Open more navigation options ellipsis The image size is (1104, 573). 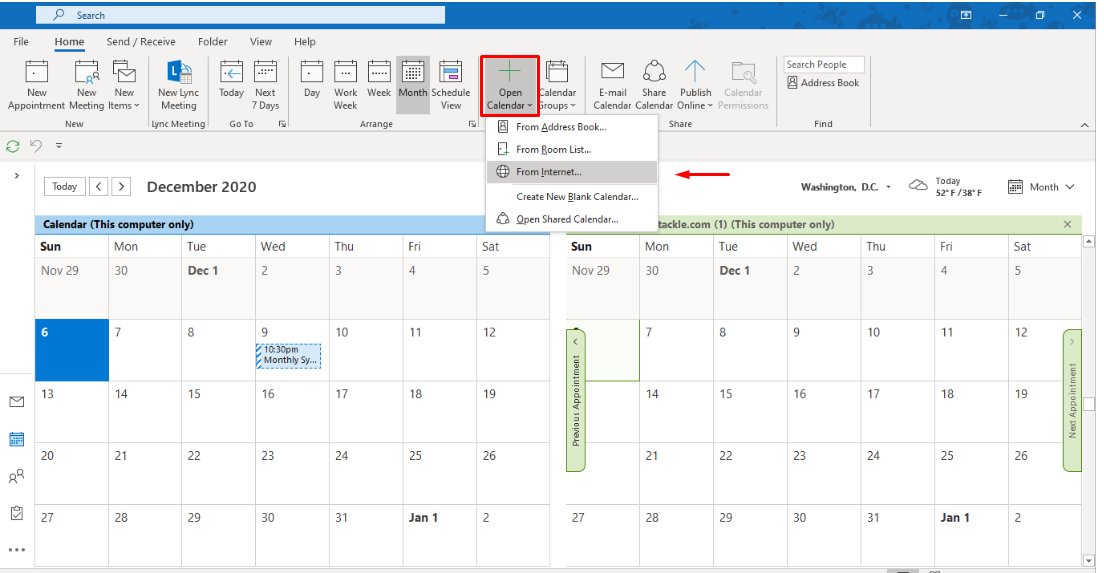[x=17, y=550]
